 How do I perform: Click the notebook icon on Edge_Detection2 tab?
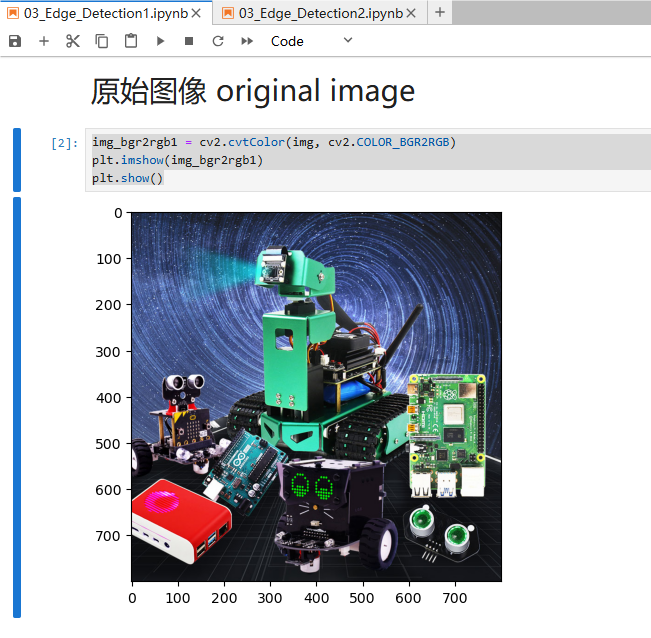[x=228, y=13]
